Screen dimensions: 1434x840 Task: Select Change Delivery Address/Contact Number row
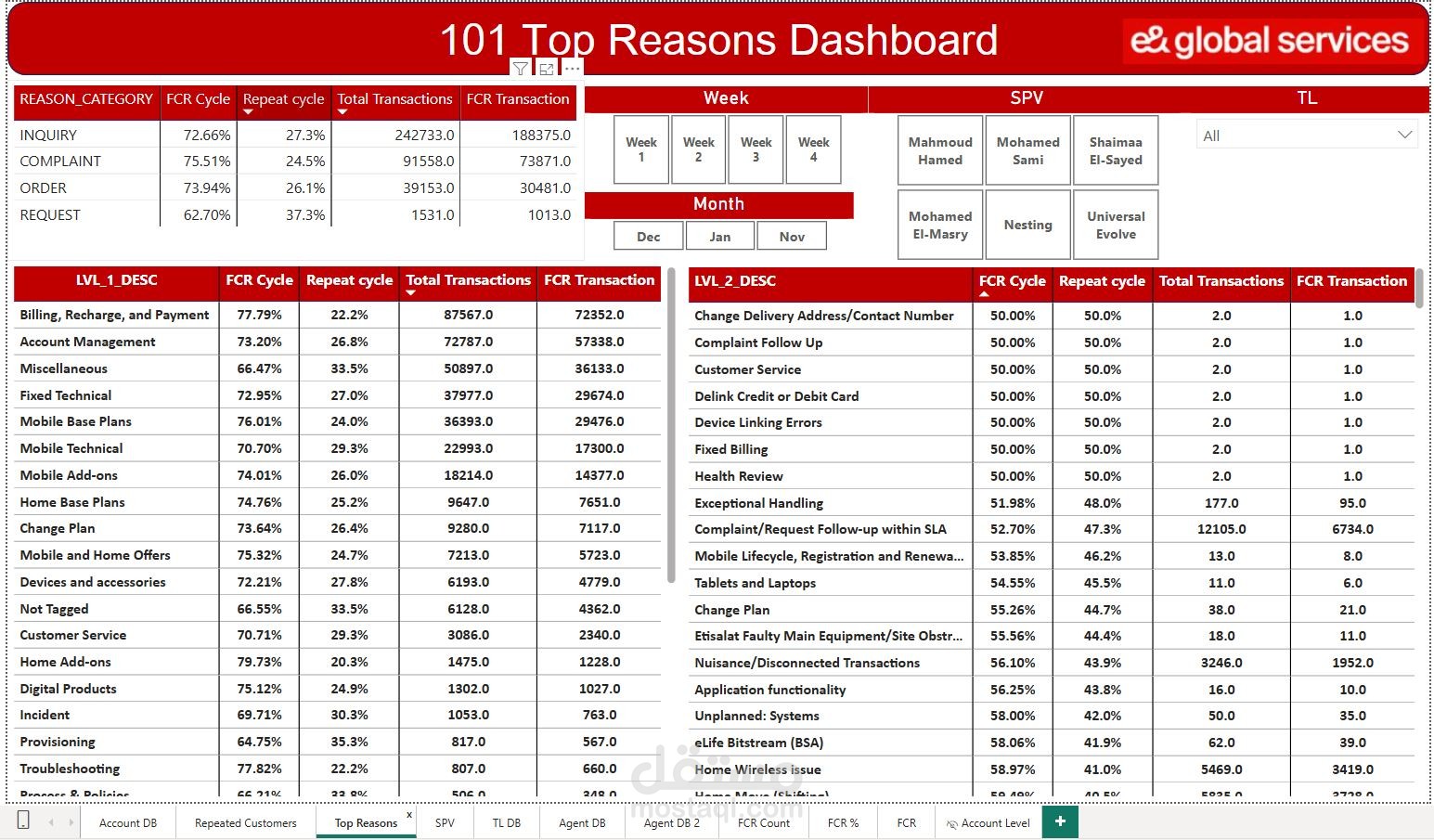[x=1052, y=316]
